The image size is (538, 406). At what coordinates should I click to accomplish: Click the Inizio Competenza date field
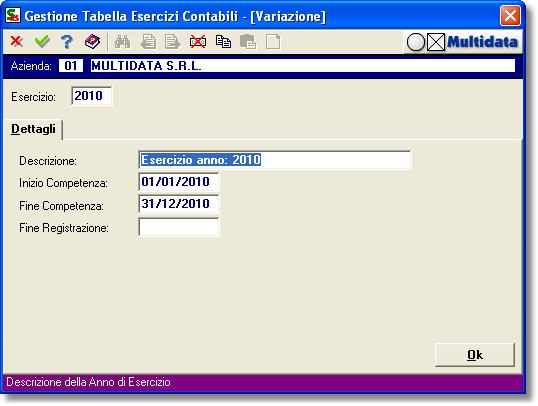pos(178,182)
